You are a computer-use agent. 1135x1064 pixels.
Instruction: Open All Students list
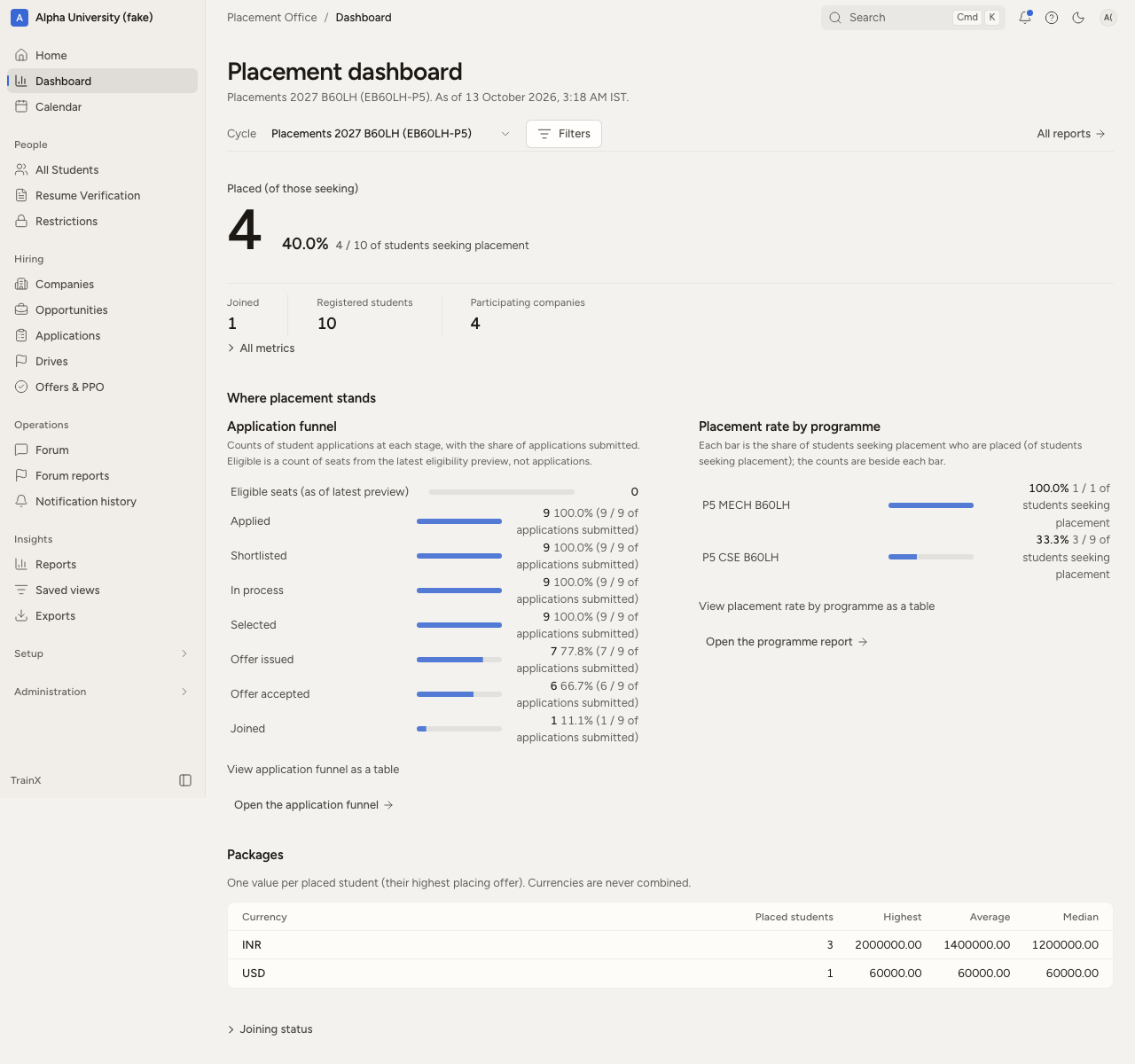tap(102, 169)
